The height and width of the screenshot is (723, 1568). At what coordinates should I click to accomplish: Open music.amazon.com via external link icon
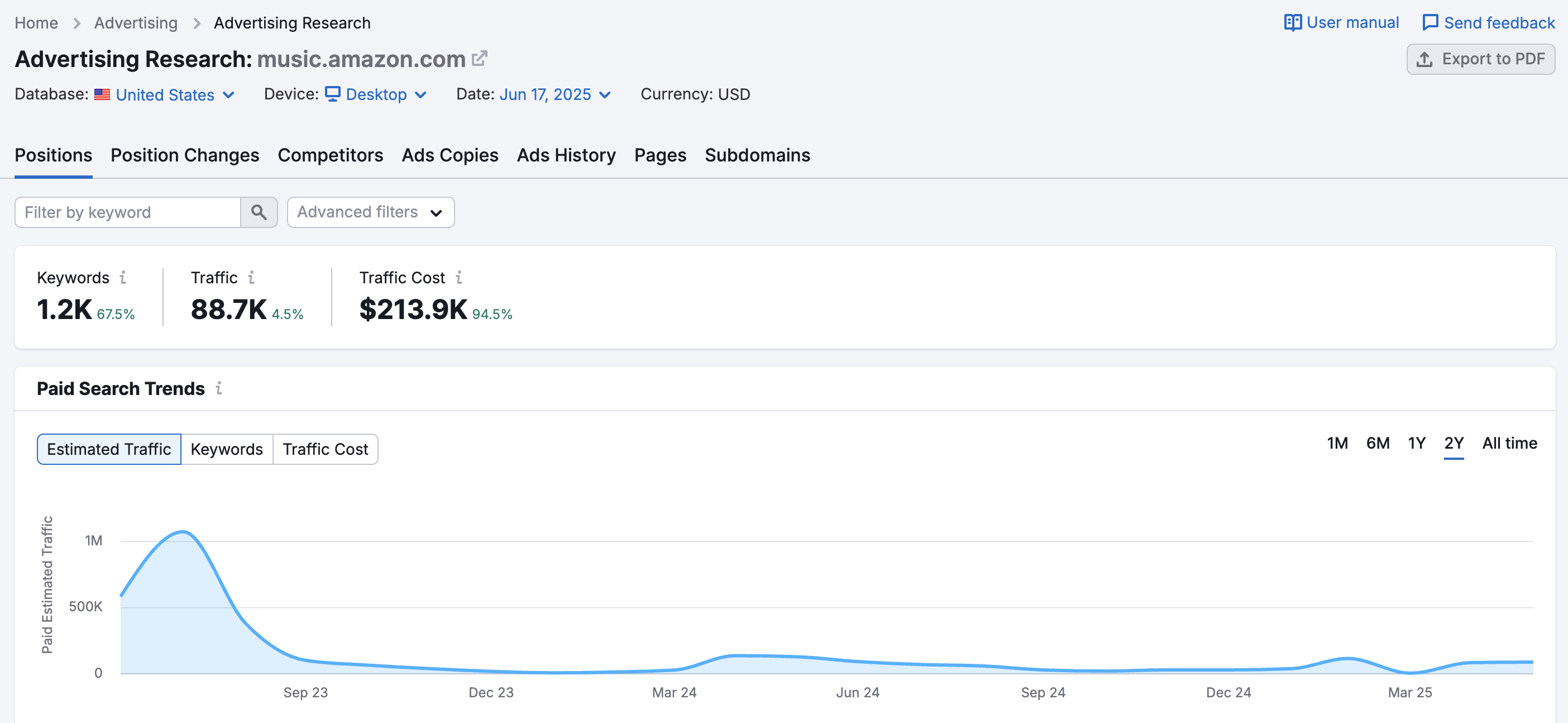click(x=480, y=58)
